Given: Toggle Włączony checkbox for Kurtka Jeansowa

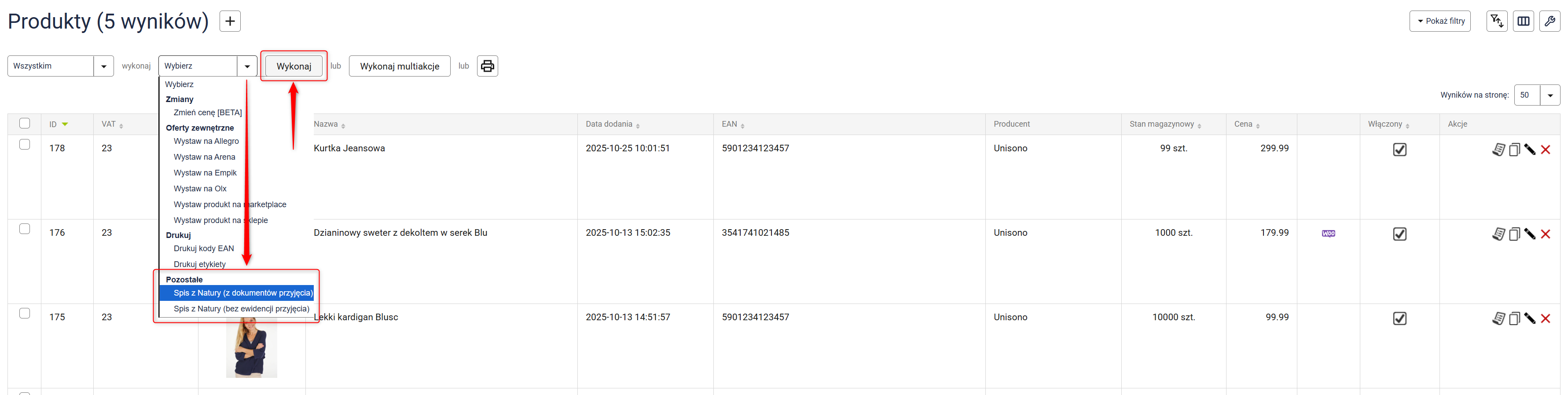Looking at the screenshot, I should click(x=1400, y=150).
